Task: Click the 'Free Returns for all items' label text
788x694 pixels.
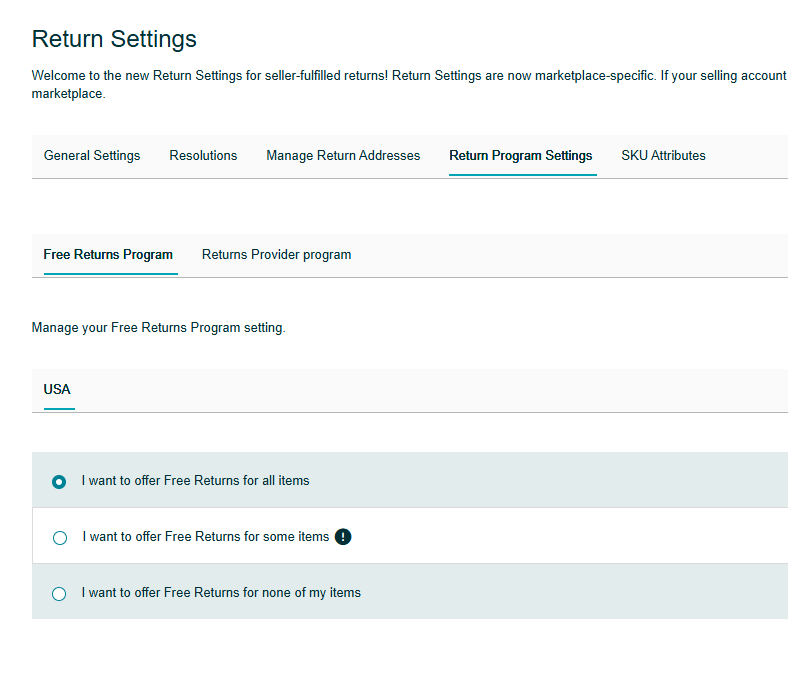Action: click(195, 480)
